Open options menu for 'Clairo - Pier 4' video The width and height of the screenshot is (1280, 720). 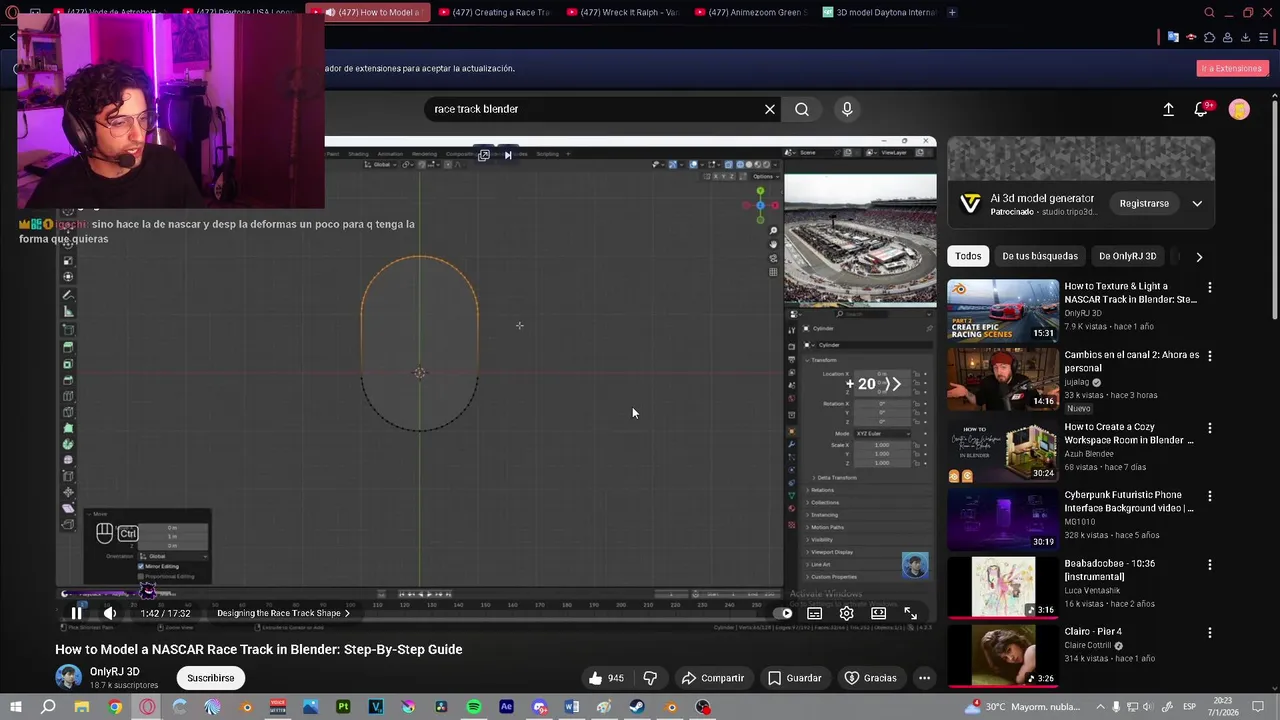click(x=1209, y=633)
